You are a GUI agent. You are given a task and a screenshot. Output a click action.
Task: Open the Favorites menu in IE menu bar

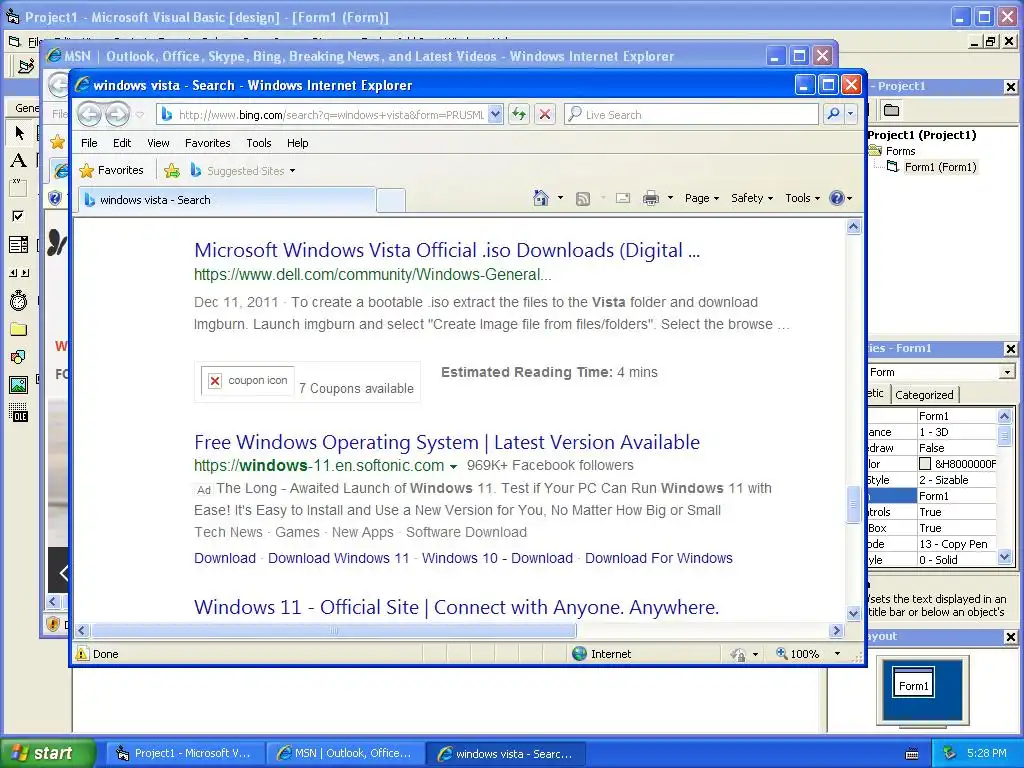207,143
